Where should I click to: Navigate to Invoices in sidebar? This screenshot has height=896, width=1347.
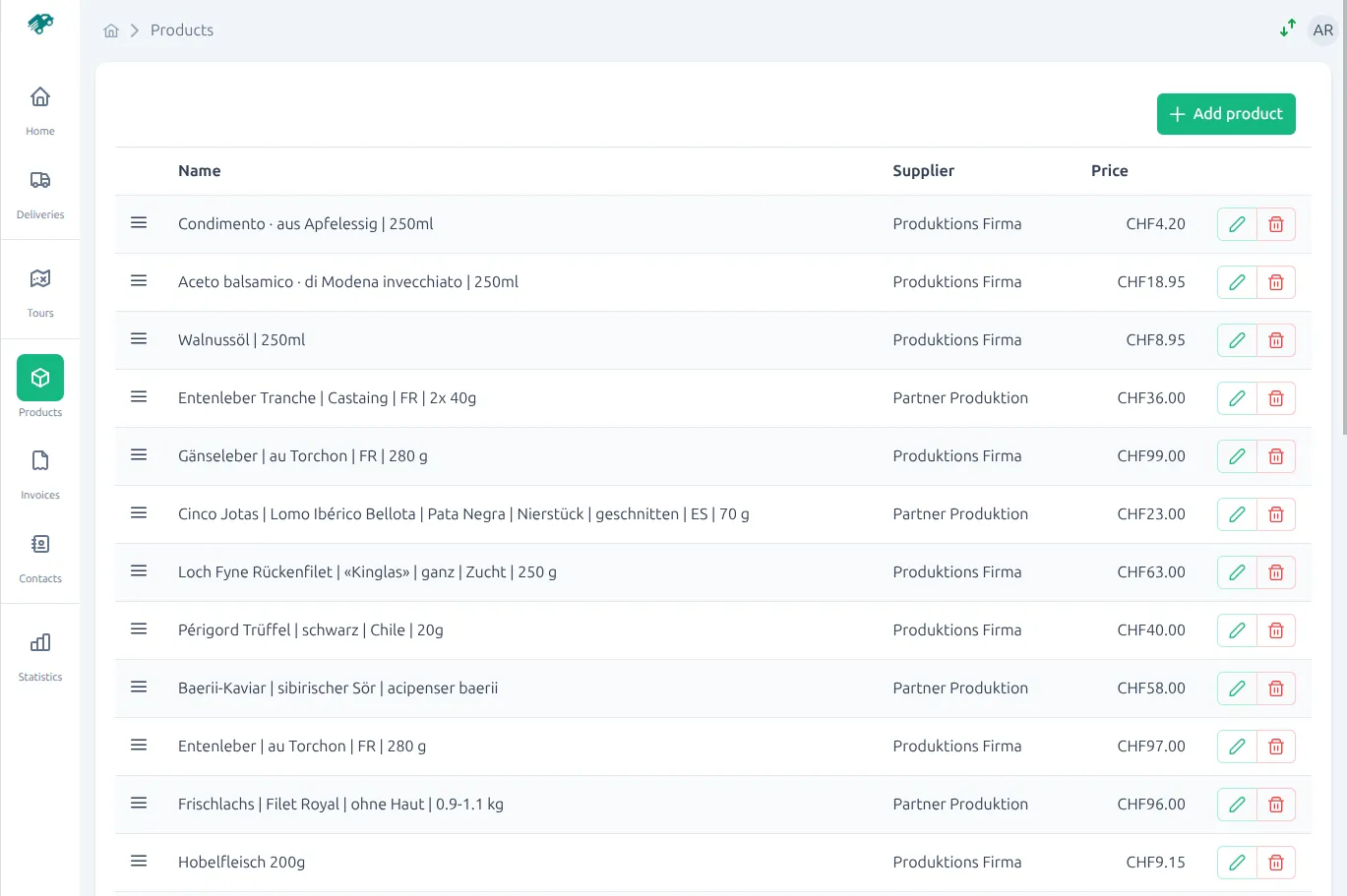40,473
